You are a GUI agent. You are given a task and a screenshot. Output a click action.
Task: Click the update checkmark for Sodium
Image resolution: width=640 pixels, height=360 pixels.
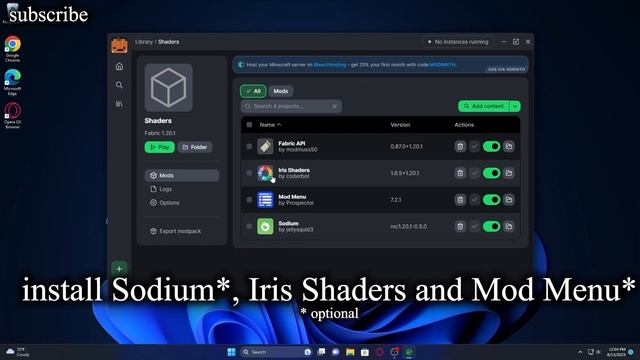(474, 226)
